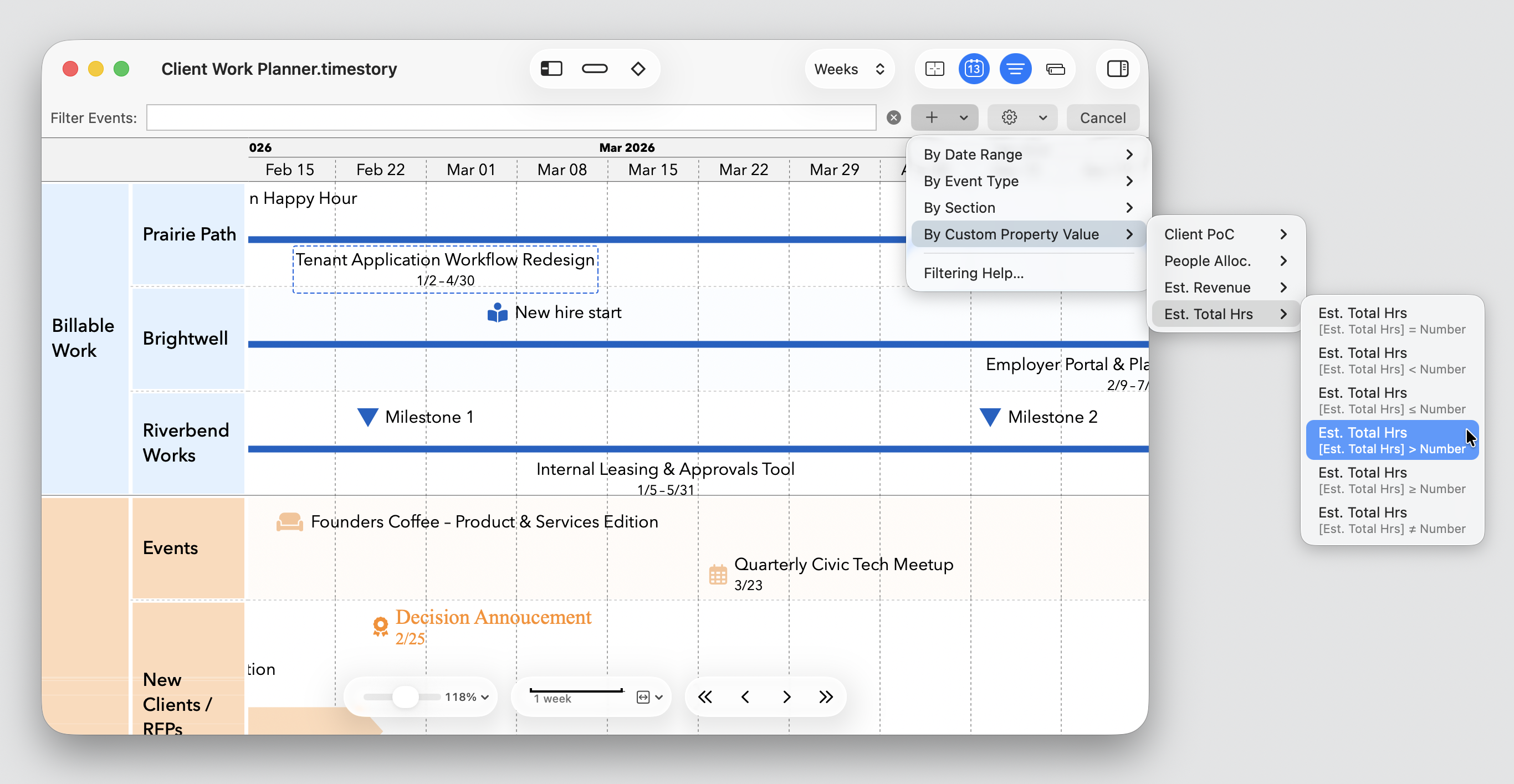Clear the filter with the x icon
This screenshot has width=1514, height=784.
(893, 117)
